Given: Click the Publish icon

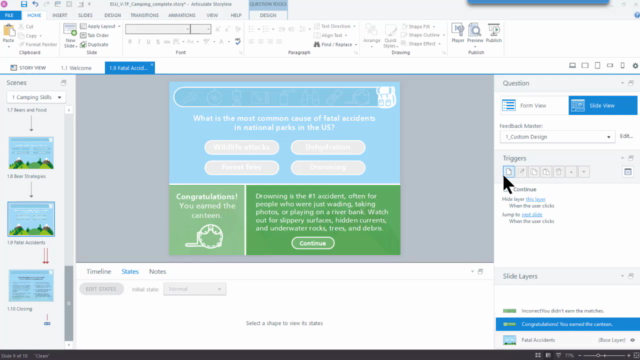Looking at the screenshot, I should tap(493, 30).
